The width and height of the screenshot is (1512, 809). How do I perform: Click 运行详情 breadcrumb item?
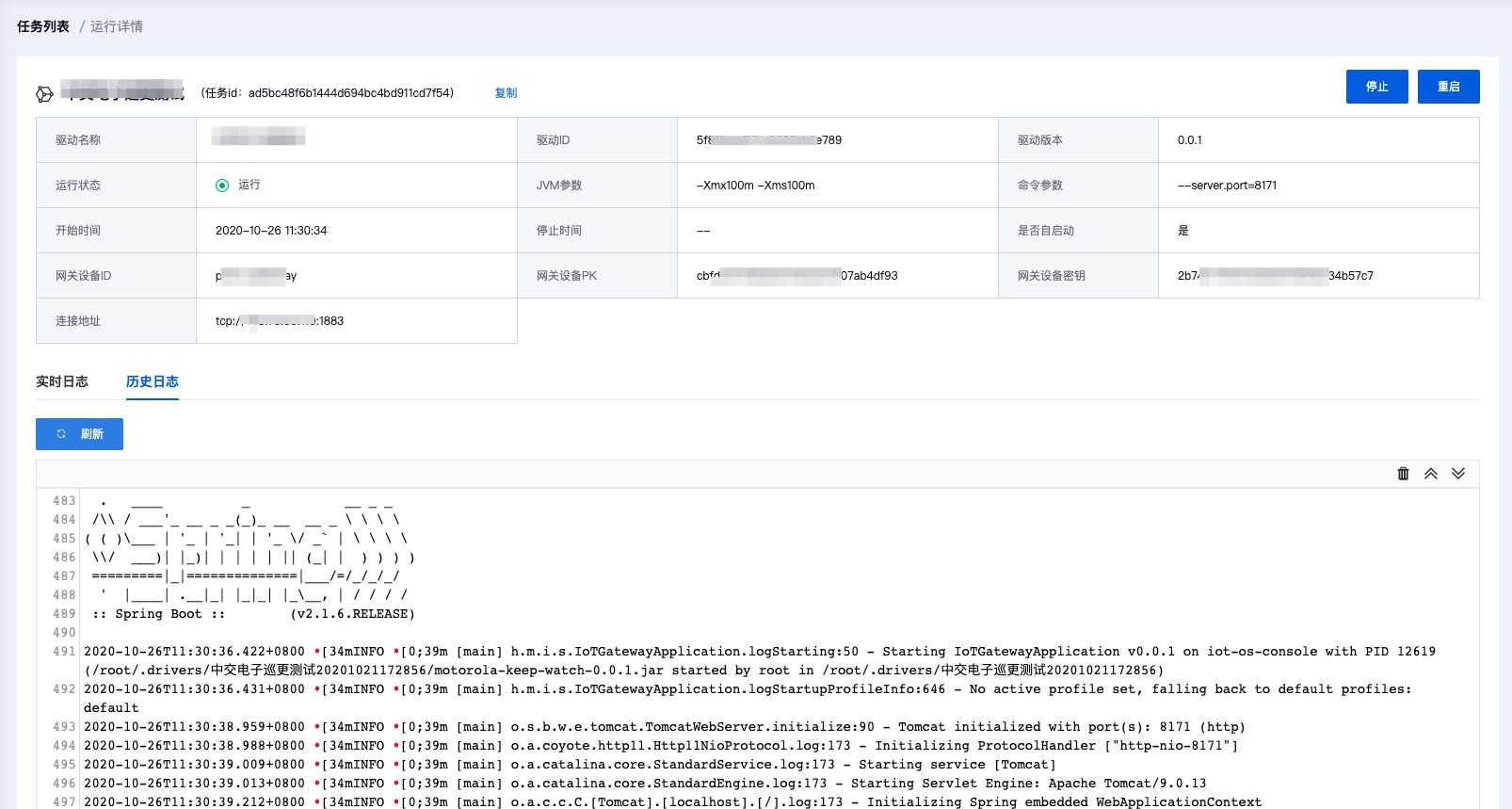(x=117, y=26)
